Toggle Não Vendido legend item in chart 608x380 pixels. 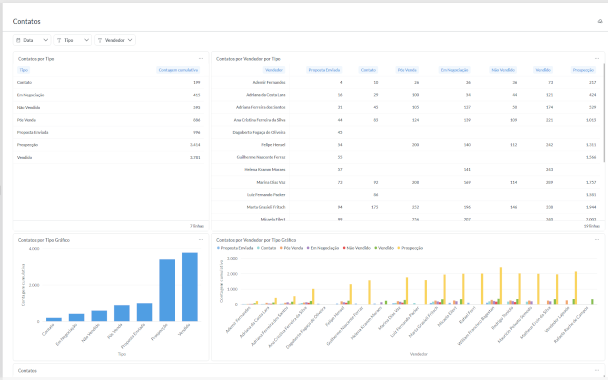tap(357, 248)
